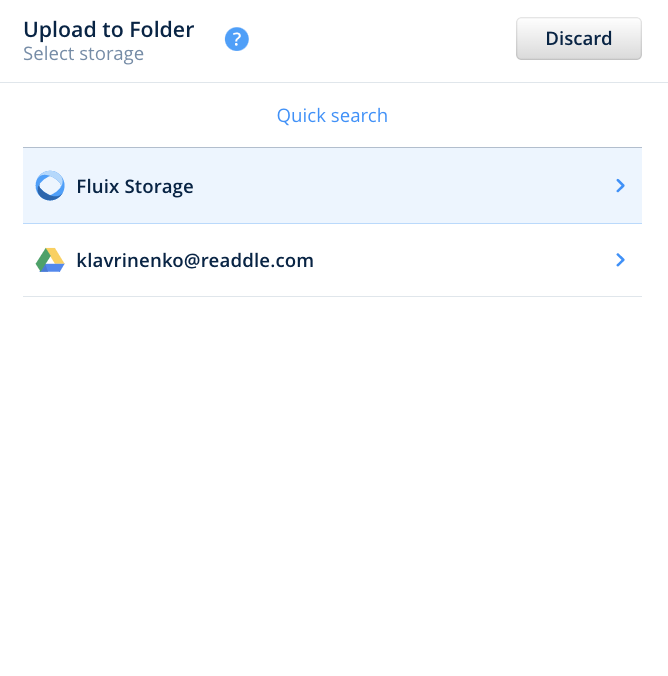Click the Select storage subtitle text

pos(84,54)
